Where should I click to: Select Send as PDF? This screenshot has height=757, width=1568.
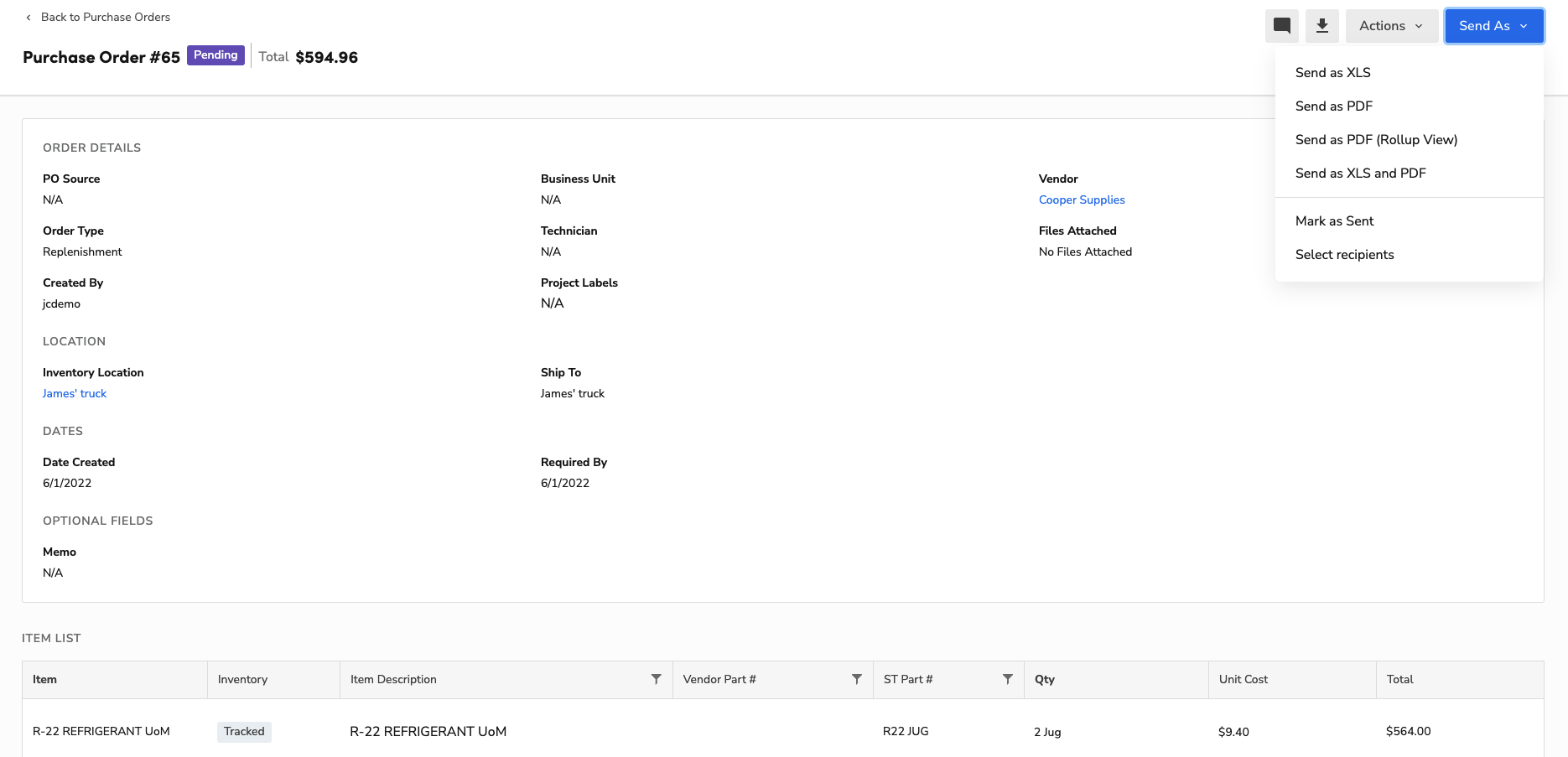(x=1334, y=106)
